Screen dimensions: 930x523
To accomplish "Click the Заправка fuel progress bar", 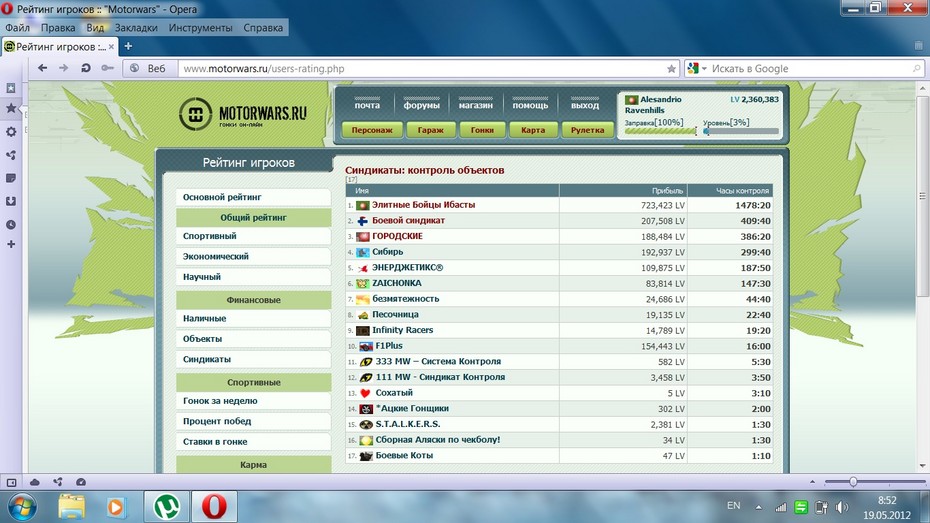I will pos(660,131).
